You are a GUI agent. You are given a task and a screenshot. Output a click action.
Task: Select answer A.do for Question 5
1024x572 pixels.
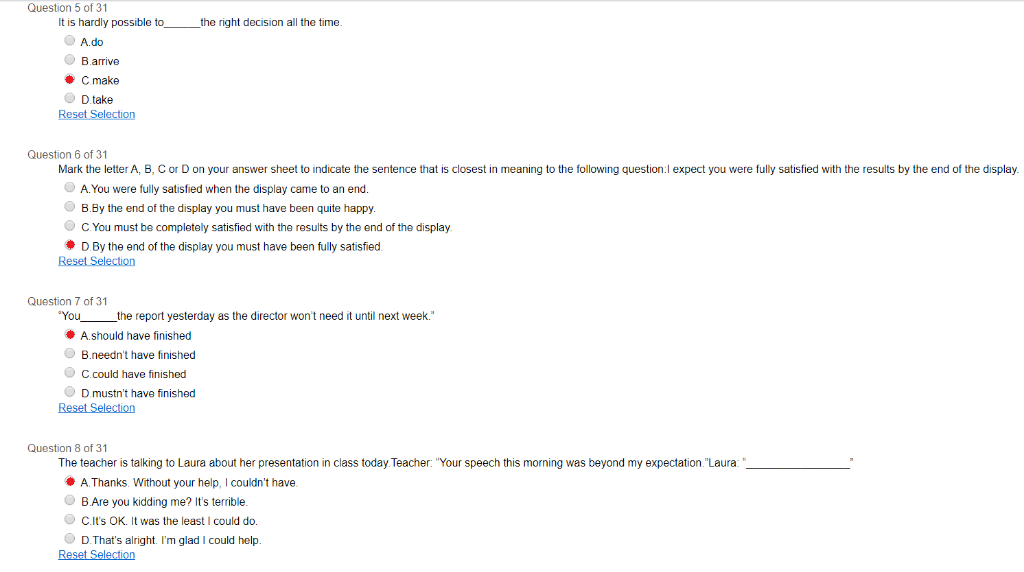(70, 40)
